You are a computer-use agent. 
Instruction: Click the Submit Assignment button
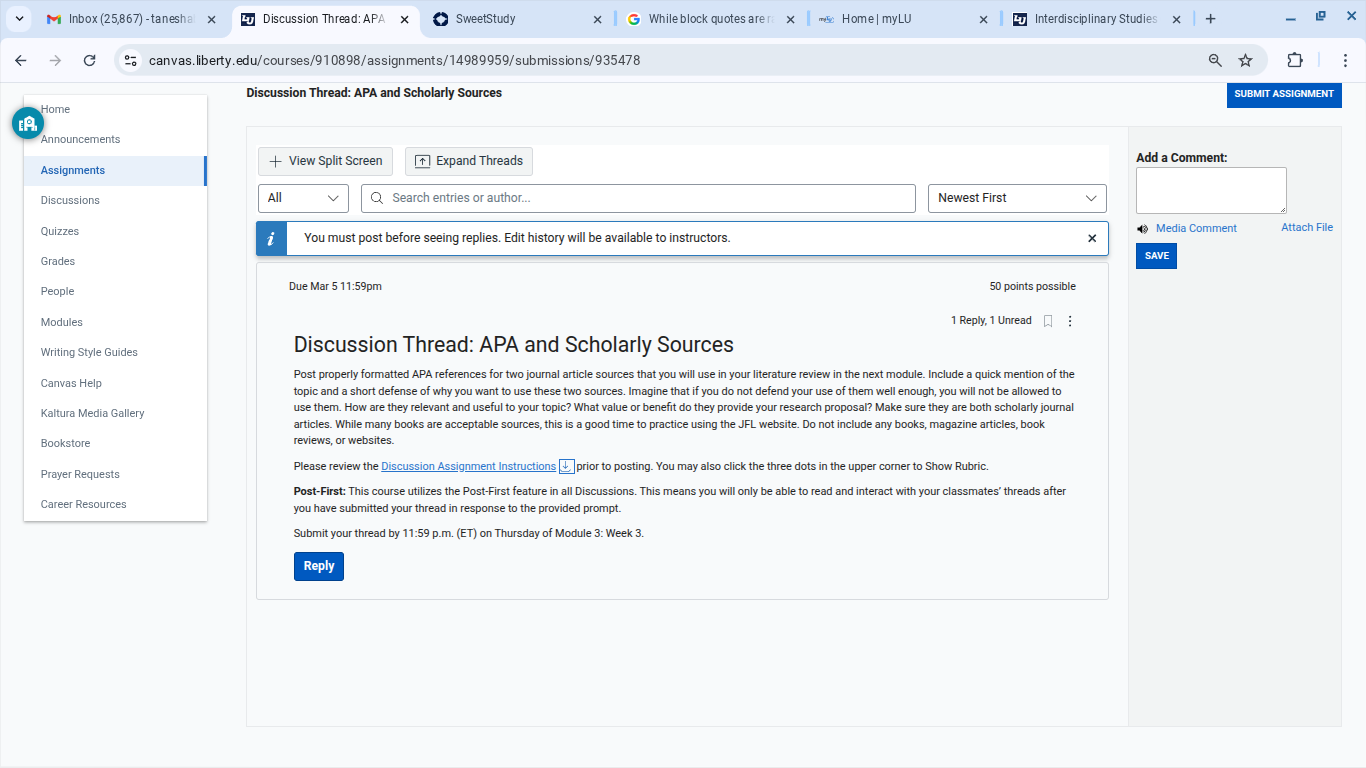click(x=1284, y=94)
